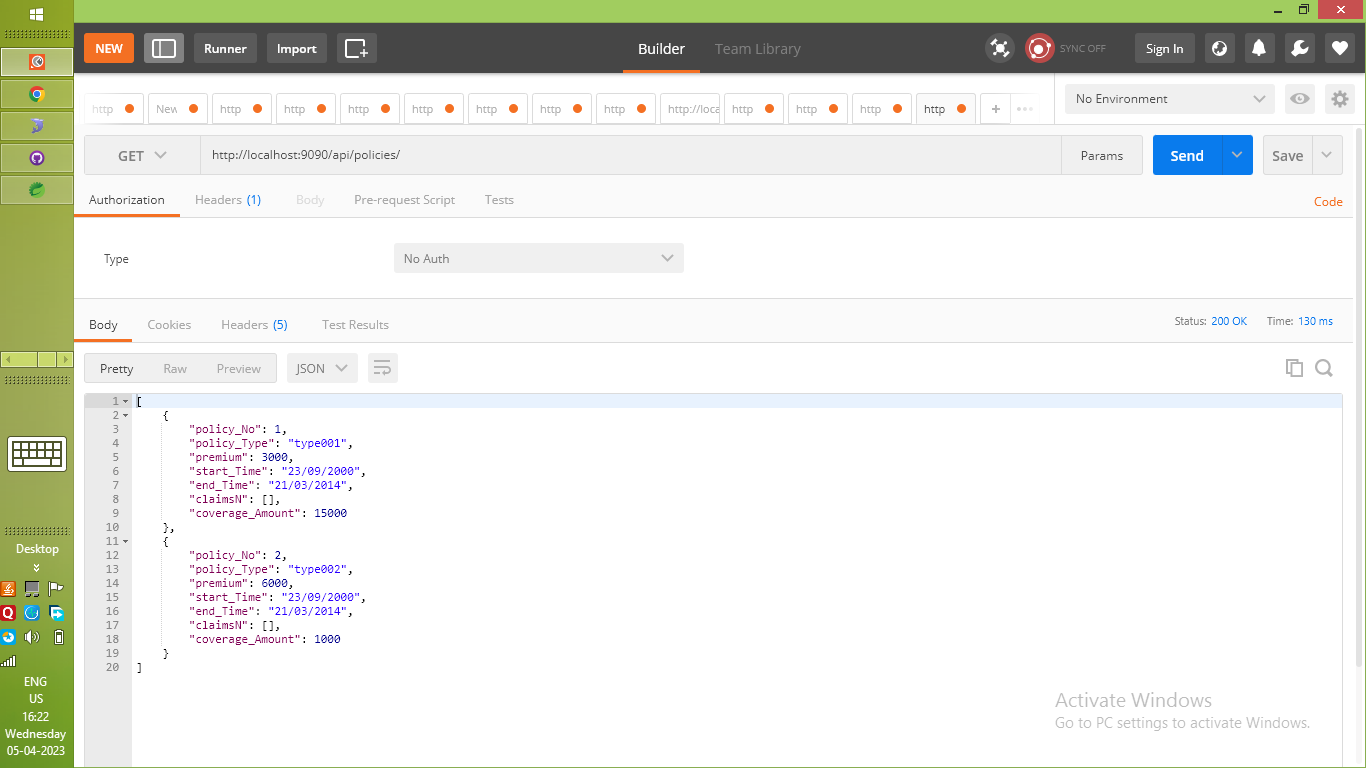Open the JSON format dropdown

322,368
